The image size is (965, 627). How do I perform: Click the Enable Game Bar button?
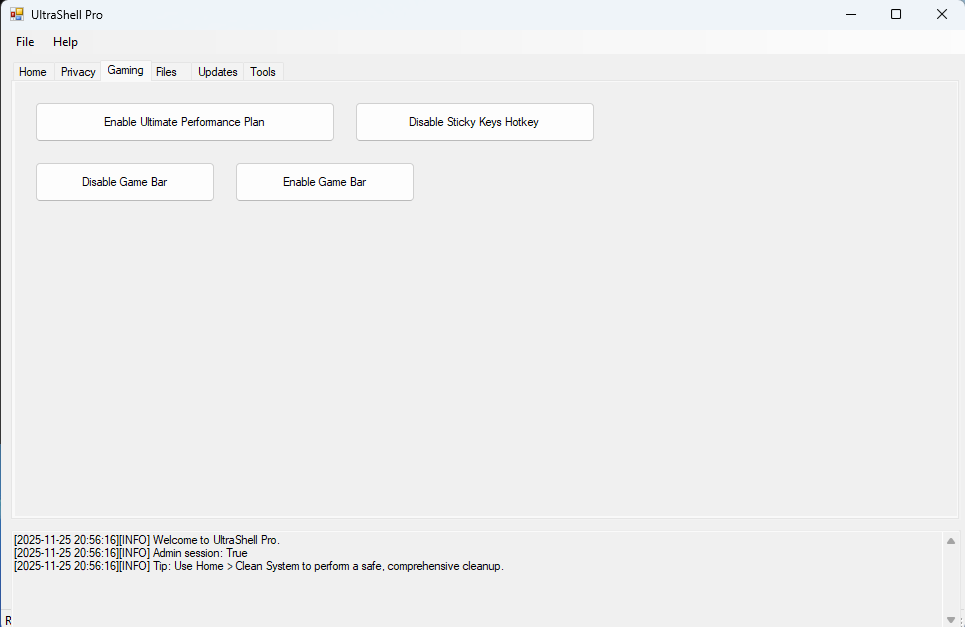325,182
